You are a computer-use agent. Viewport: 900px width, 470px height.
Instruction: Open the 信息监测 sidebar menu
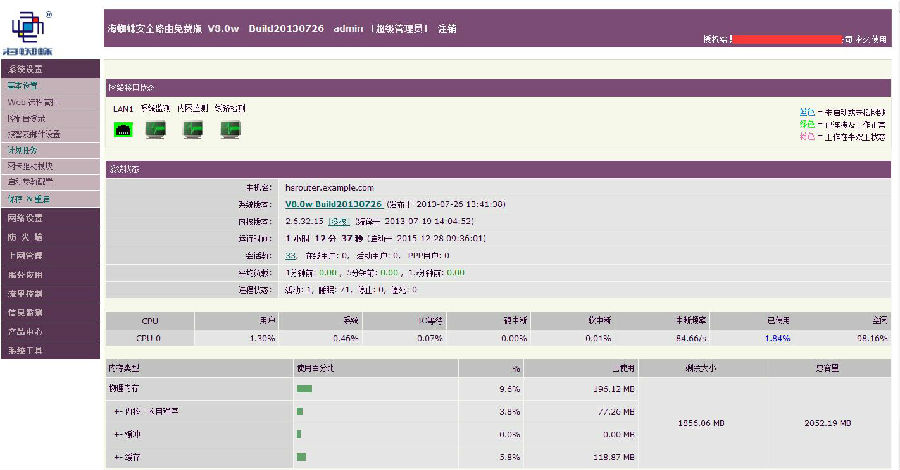pos(51,313)
